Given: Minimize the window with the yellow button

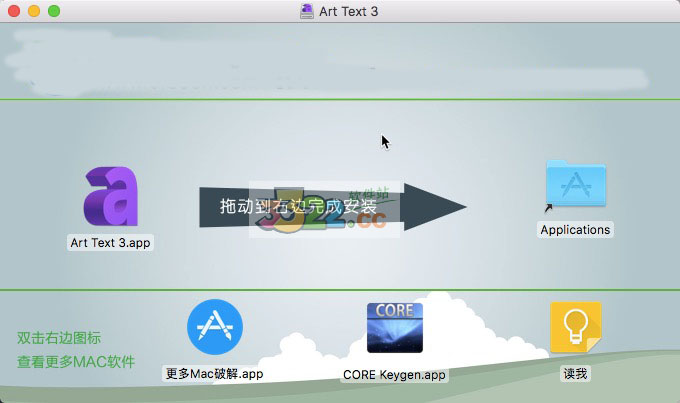Looking at the screenshot, I should click(34, 11).
